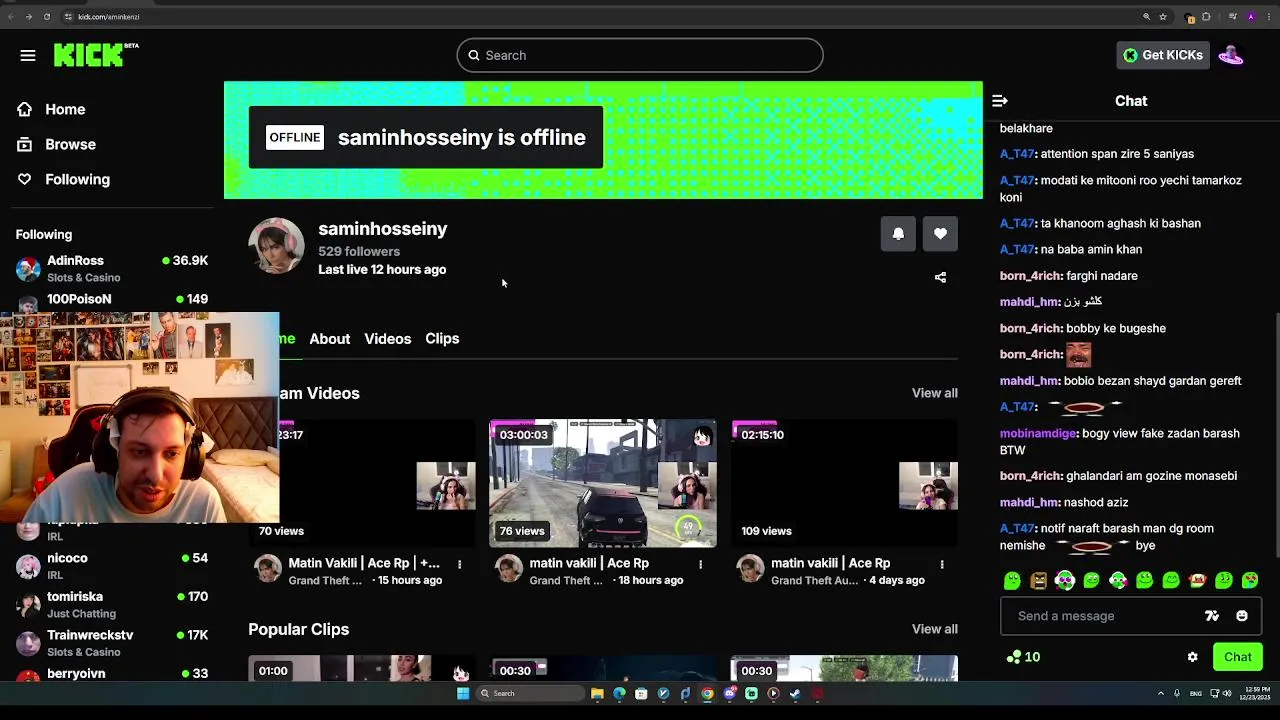Switch to the Clips tab
The image size is (1280, 720).
(x=442, y=339)
